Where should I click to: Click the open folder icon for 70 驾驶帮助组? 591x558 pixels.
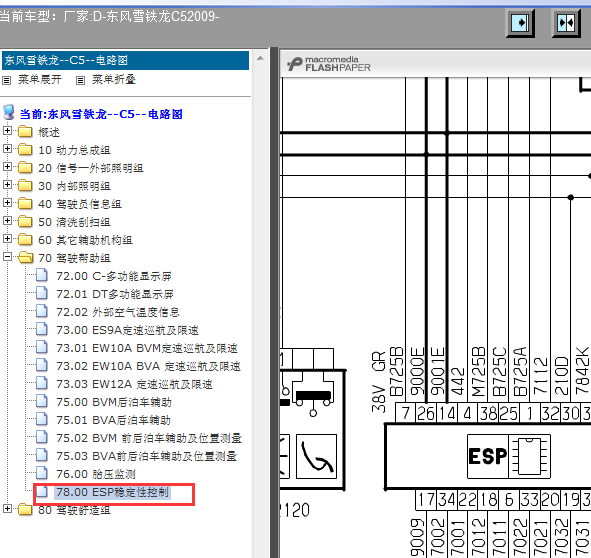[25, 258]
